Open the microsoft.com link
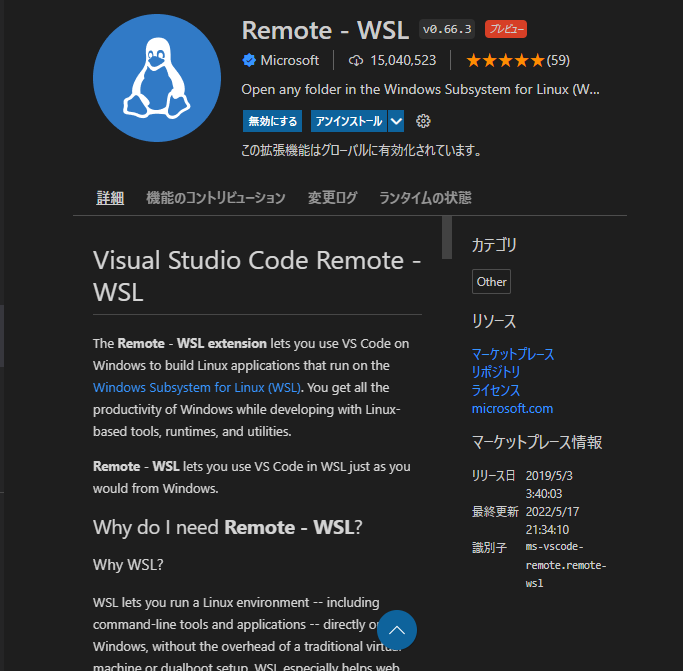 [513, 409]
